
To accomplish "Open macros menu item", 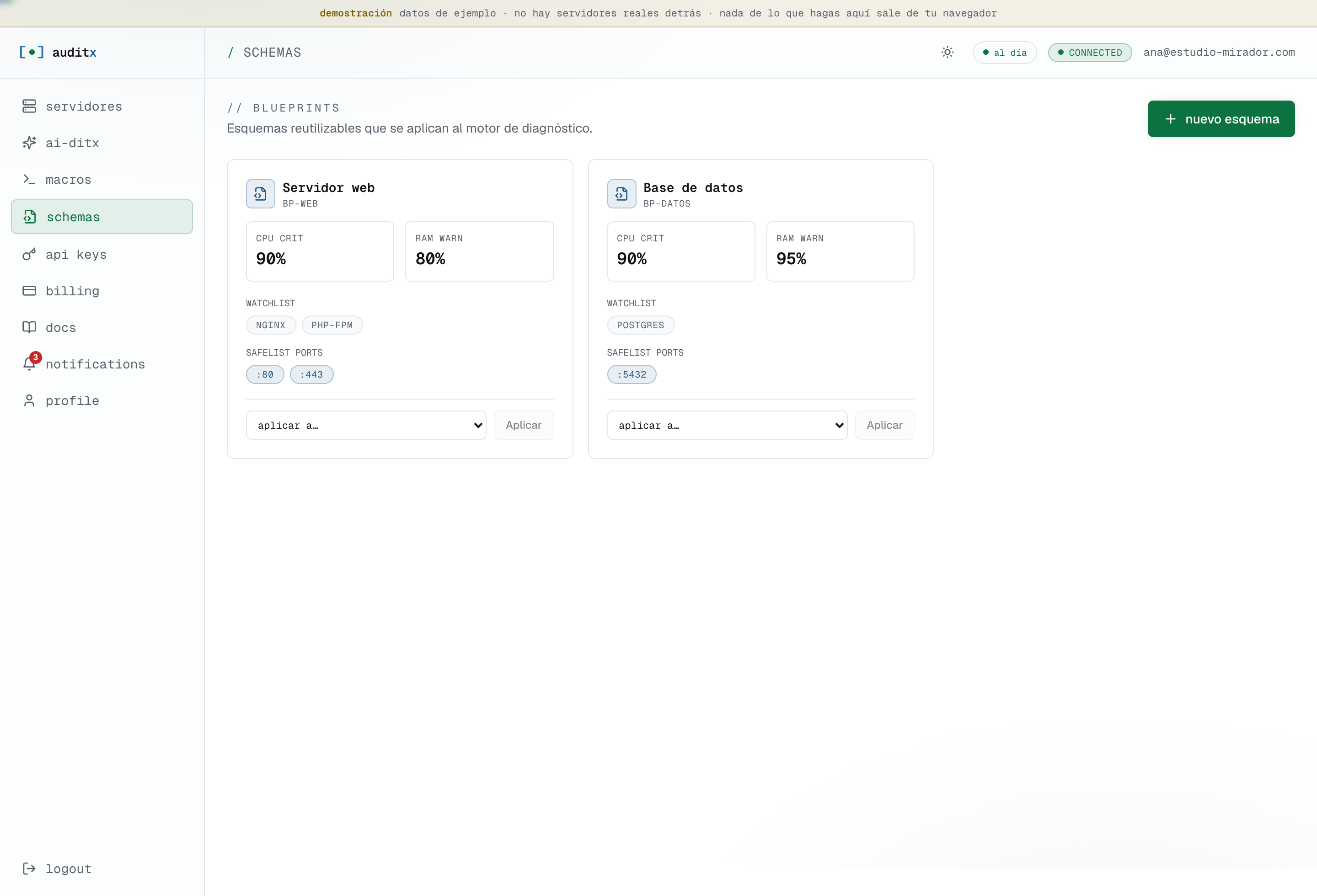I will tap(102, 179).
